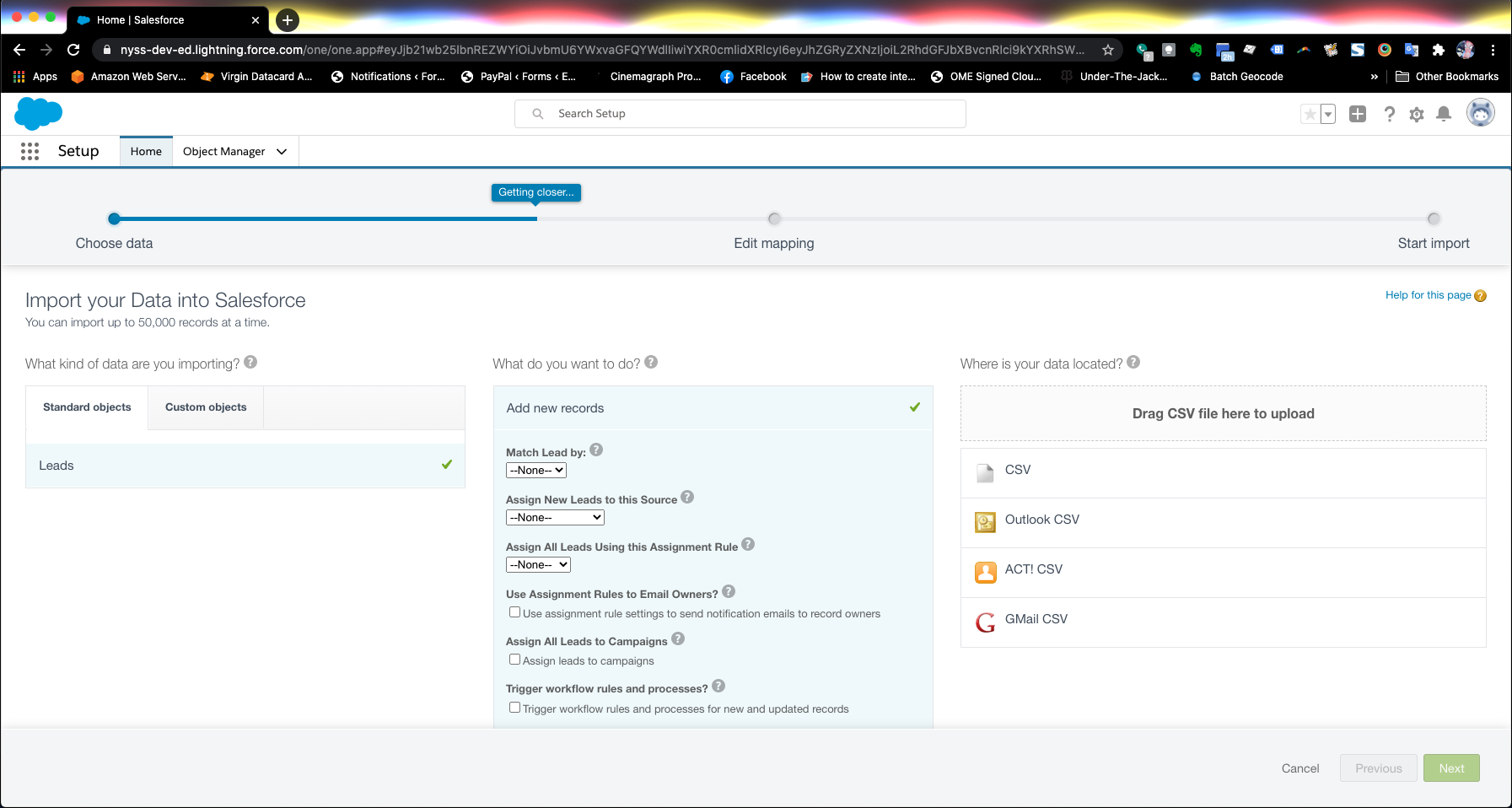Click the Salesforce cloud logo

(39, 113)
